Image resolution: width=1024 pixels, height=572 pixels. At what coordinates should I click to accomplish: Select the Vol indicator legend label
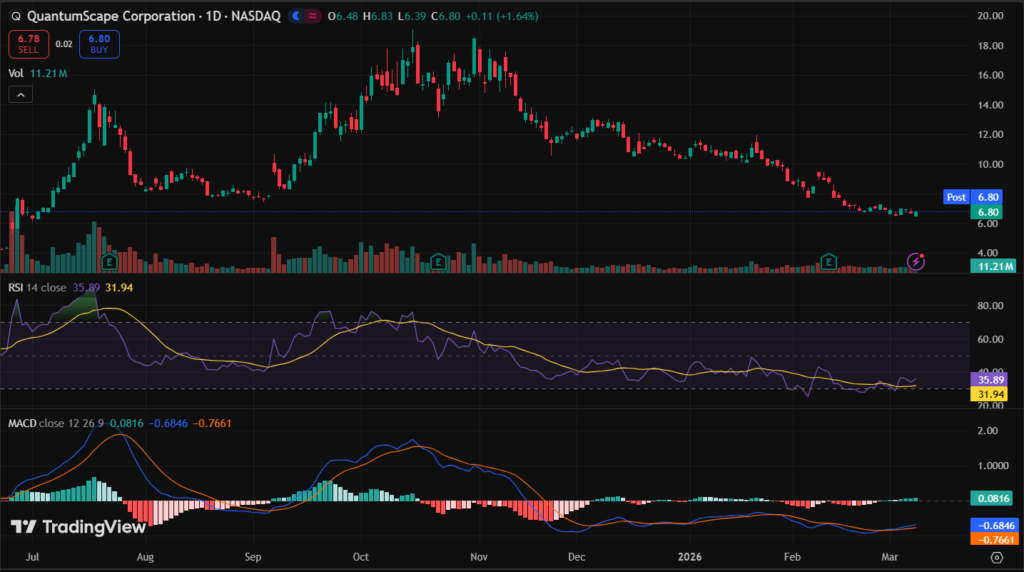coord(16,73)
